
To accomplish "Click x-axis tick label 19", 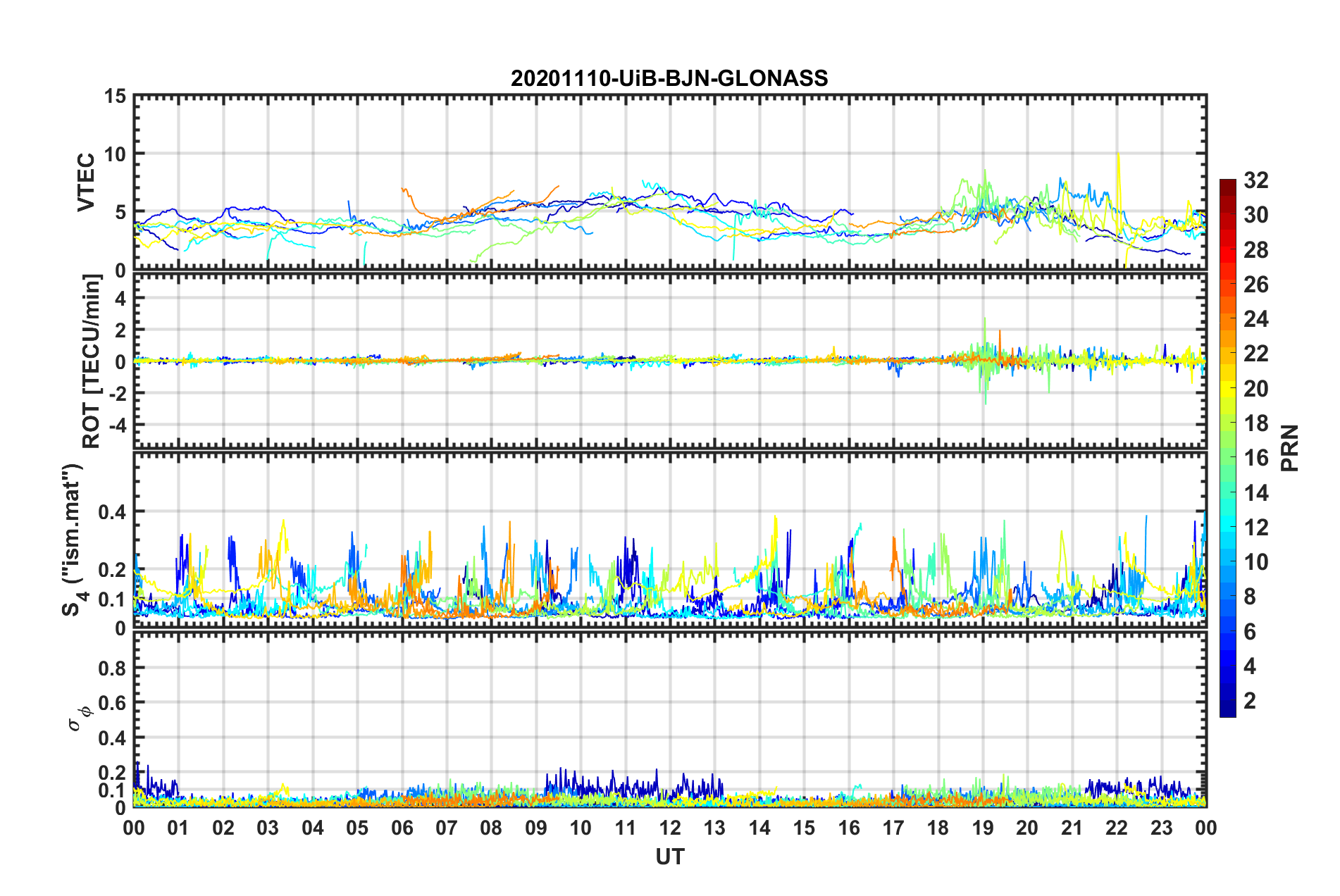I will (x=983, y=828).
